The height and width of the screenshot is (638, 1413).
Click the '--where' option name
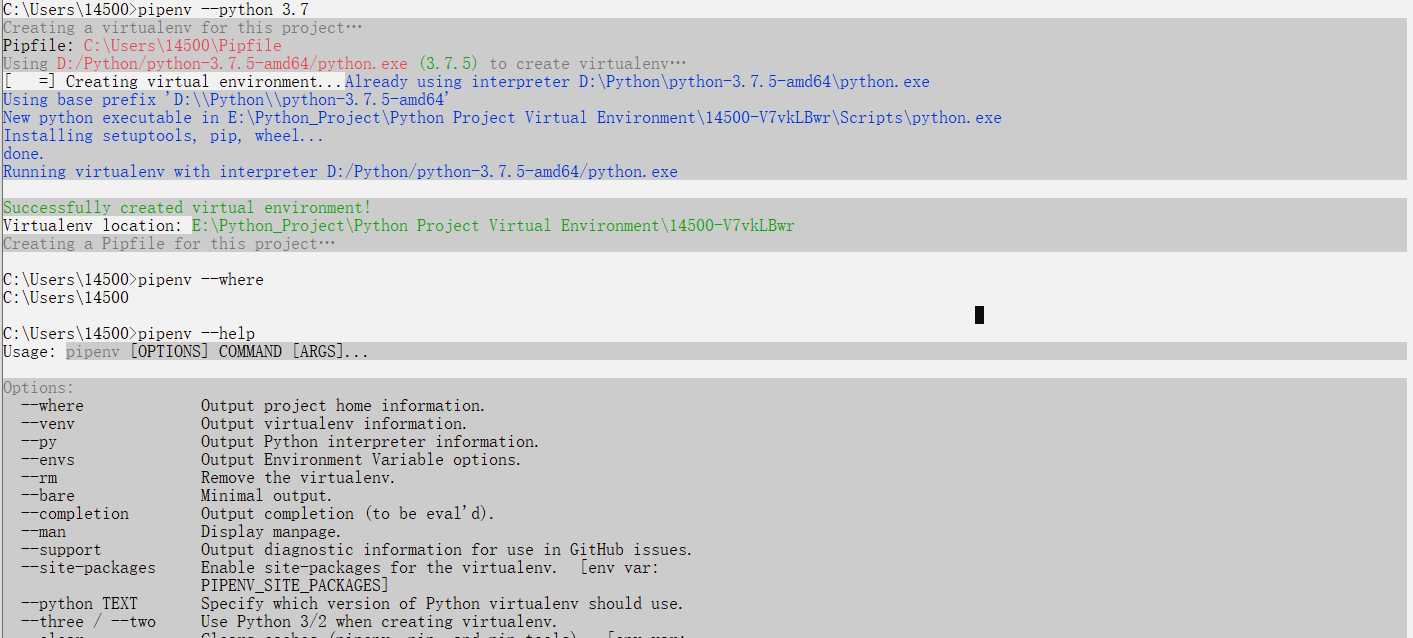coord(52,406)
